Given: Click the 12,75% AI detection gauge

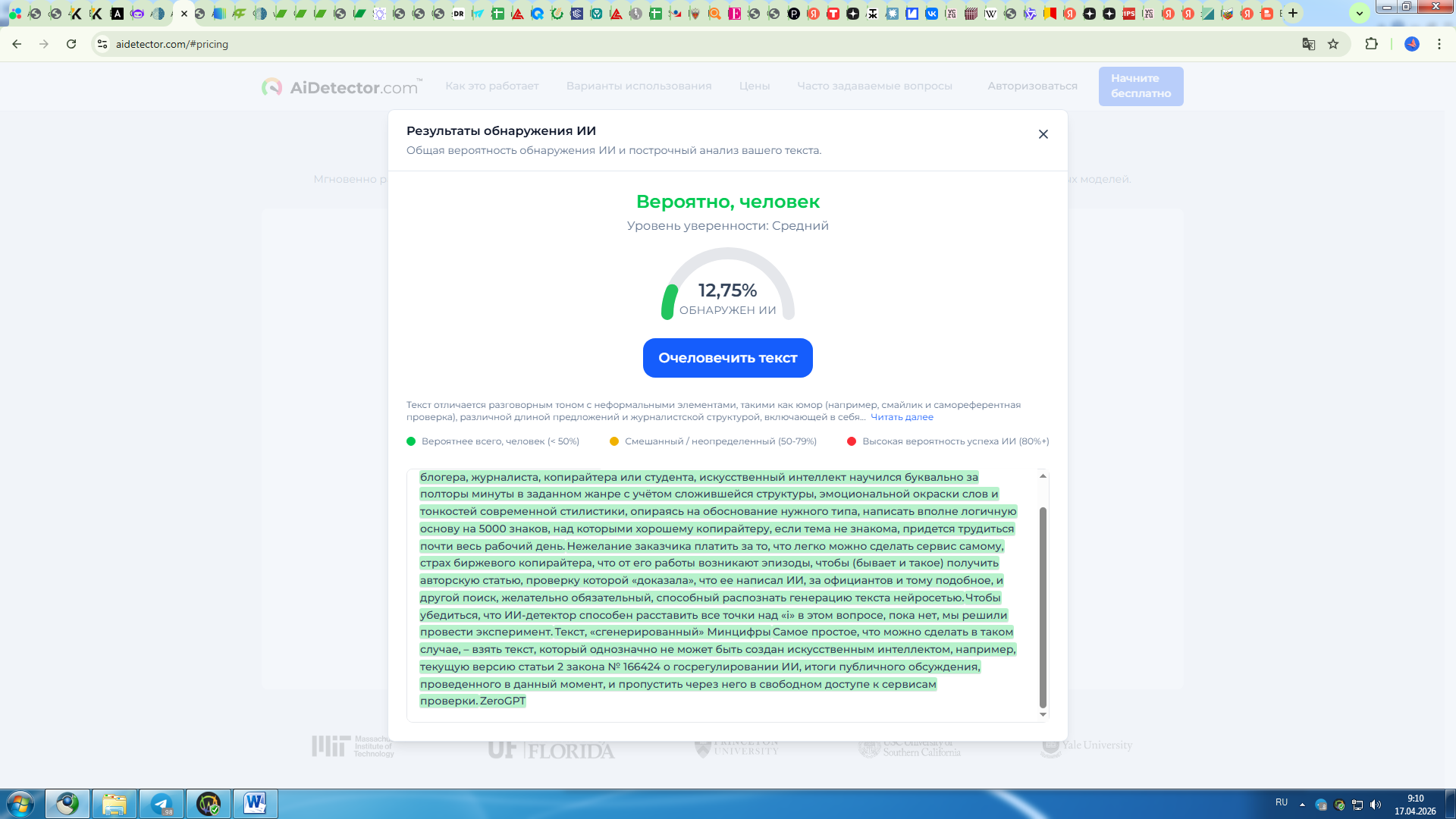Looking at the screenshot, I should pyautogui.click(x=728, y=284).
